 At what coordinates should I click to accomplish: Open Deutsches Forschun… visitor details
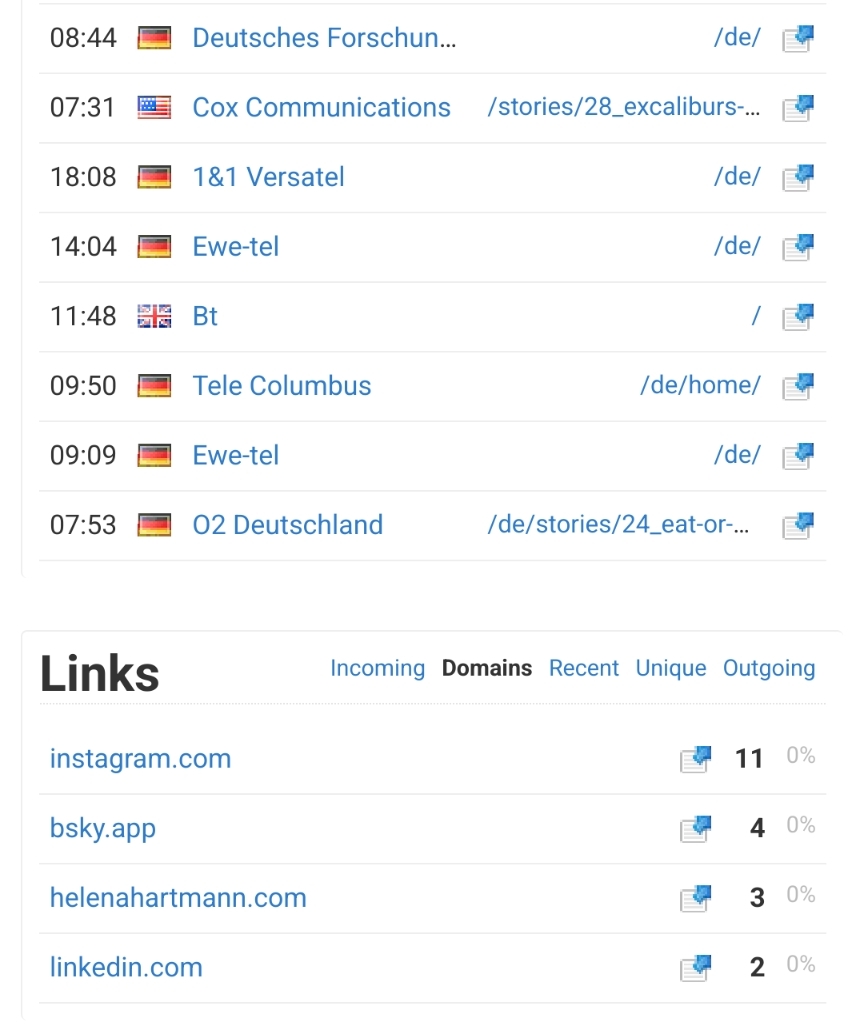point(324,38)
